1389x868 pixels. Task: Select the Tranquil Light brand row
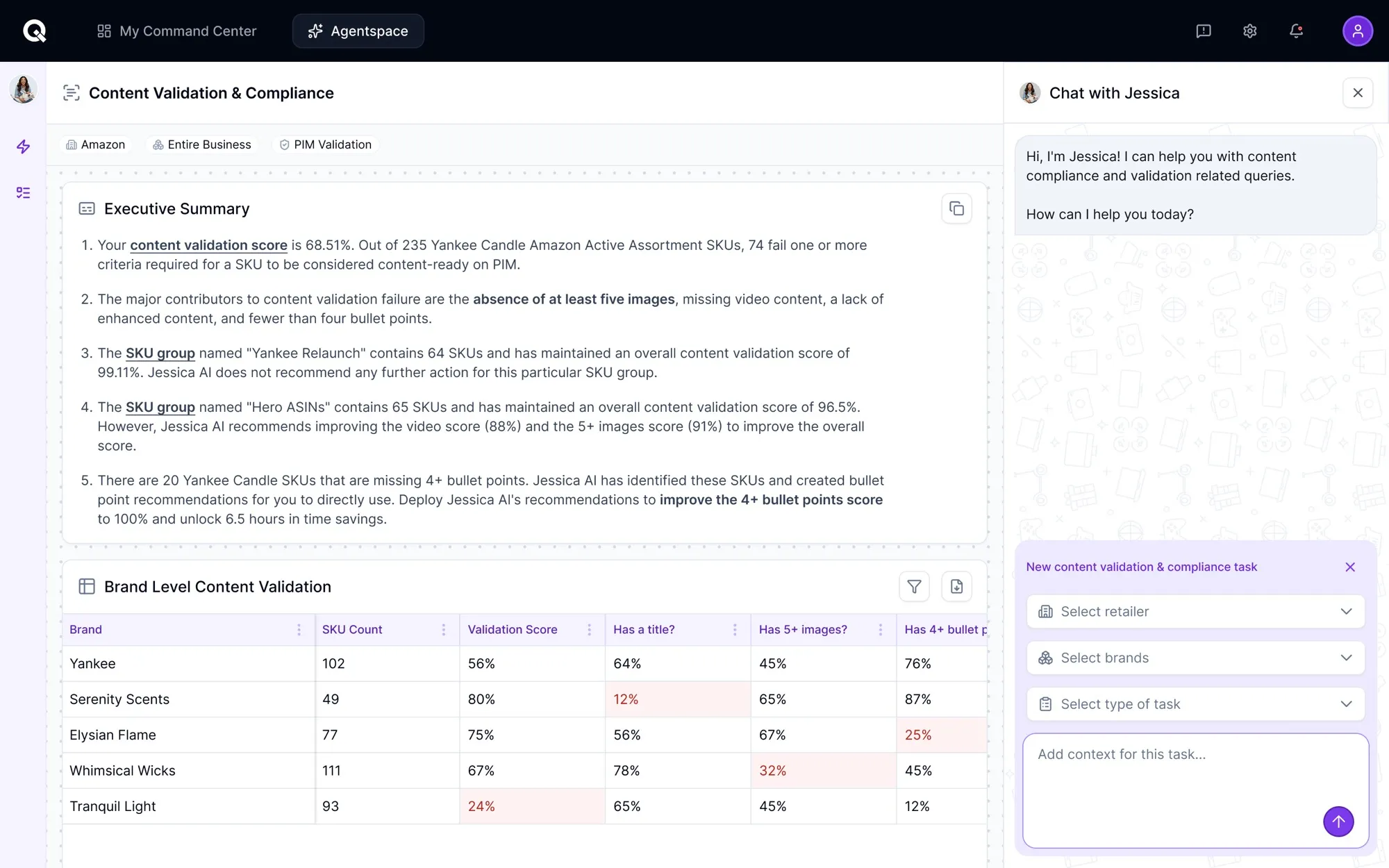pos(524,806)
